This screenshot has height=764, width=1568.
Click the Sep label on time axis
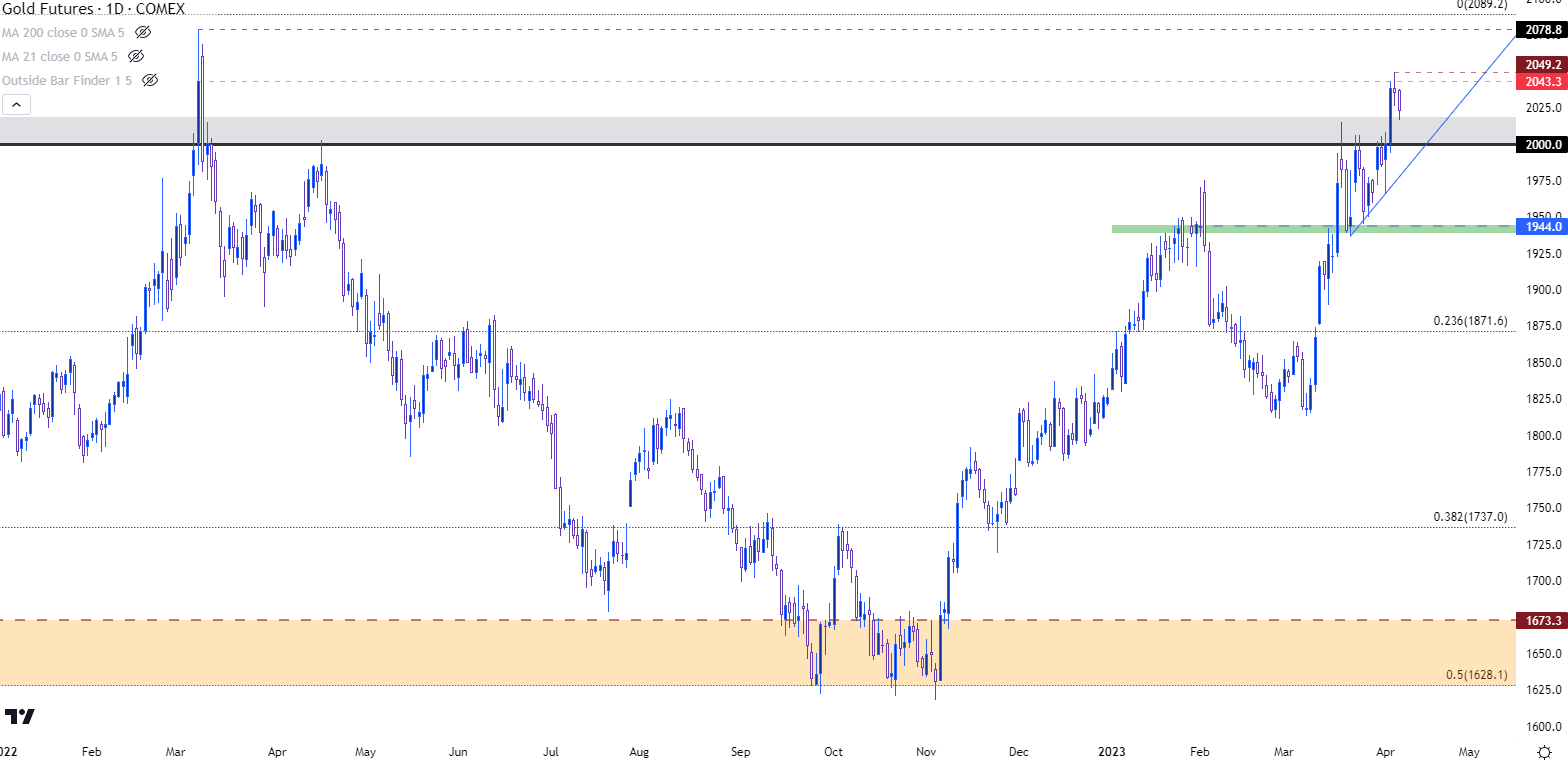click(739, 751)
